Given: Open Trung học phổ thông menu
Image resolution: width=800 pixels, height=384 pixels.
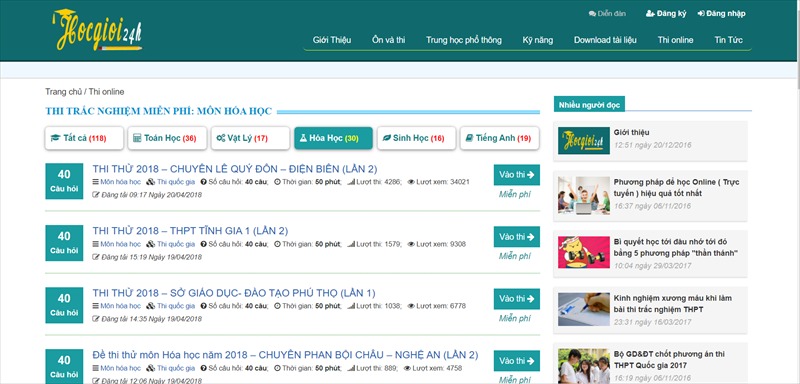Looking at the screenshot, I should (x=464, y=40).
